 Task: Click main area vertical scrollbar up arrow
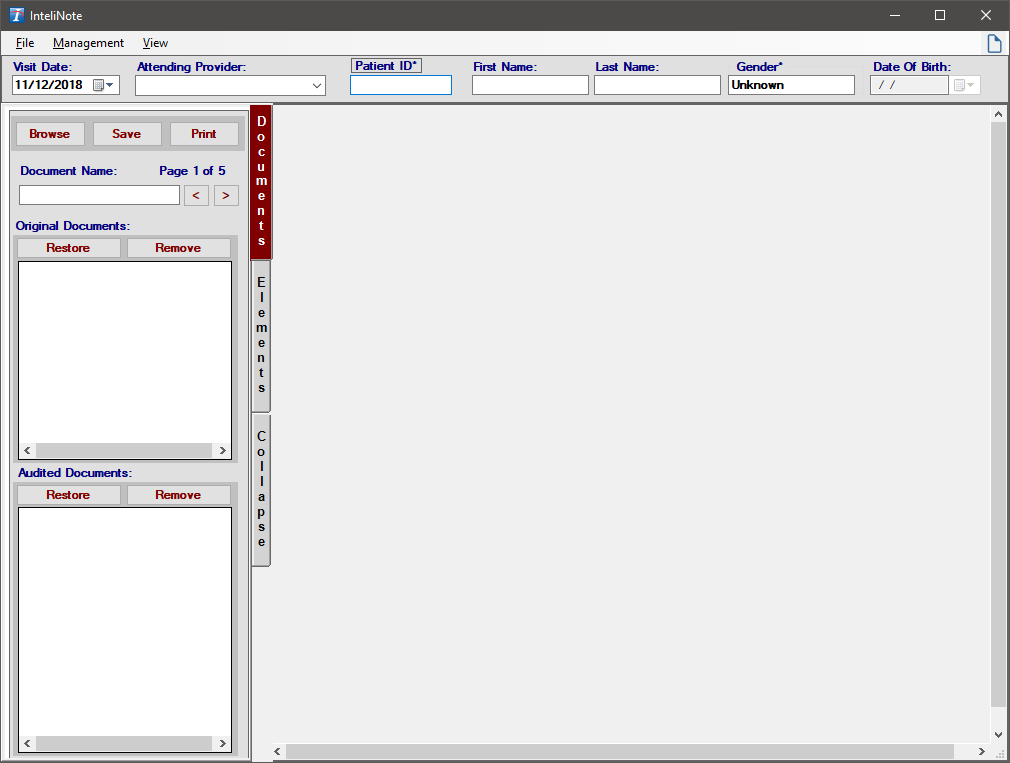point(998,115)
